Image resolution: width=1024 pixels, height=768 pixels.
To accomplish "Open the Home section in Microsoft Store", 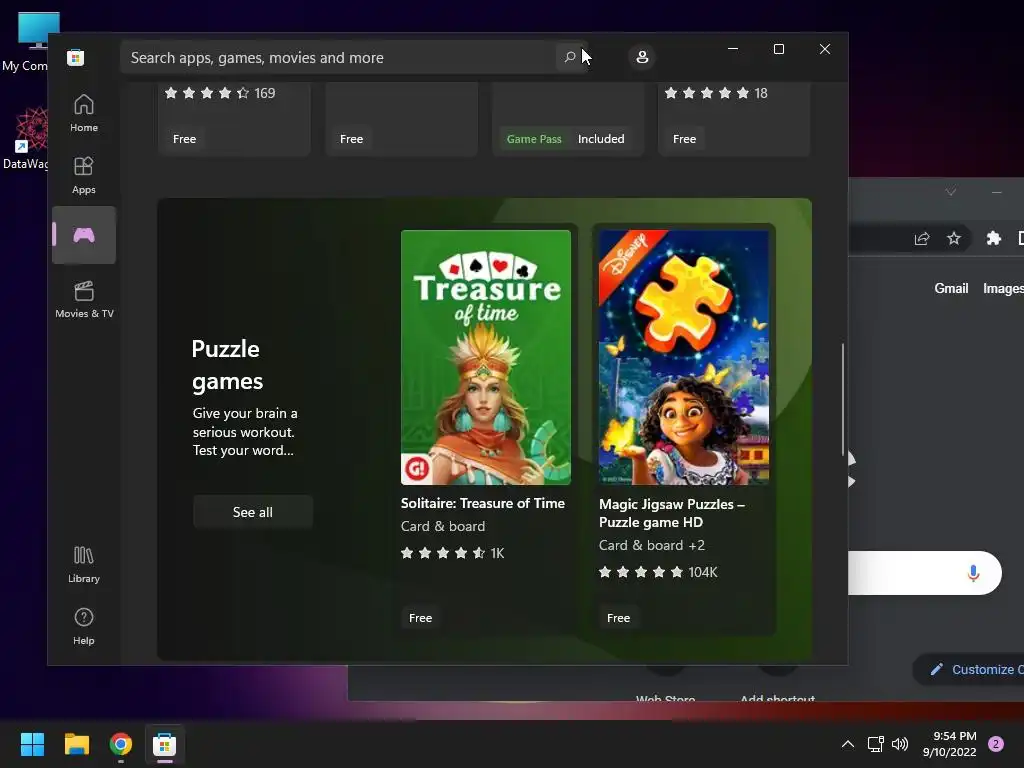I will pyautogui.click(x=84, y=113).
